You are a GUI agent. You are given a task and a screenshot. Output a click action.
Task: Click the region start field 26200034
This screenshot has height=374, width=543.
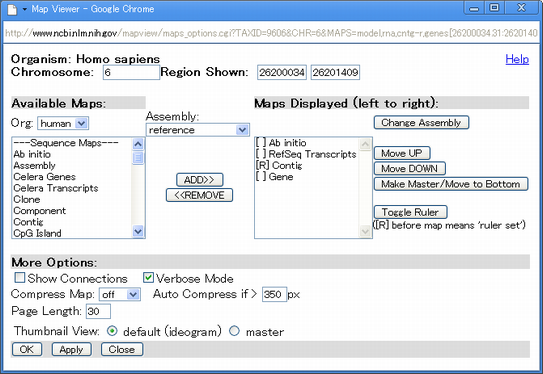[x=282, y=72]
